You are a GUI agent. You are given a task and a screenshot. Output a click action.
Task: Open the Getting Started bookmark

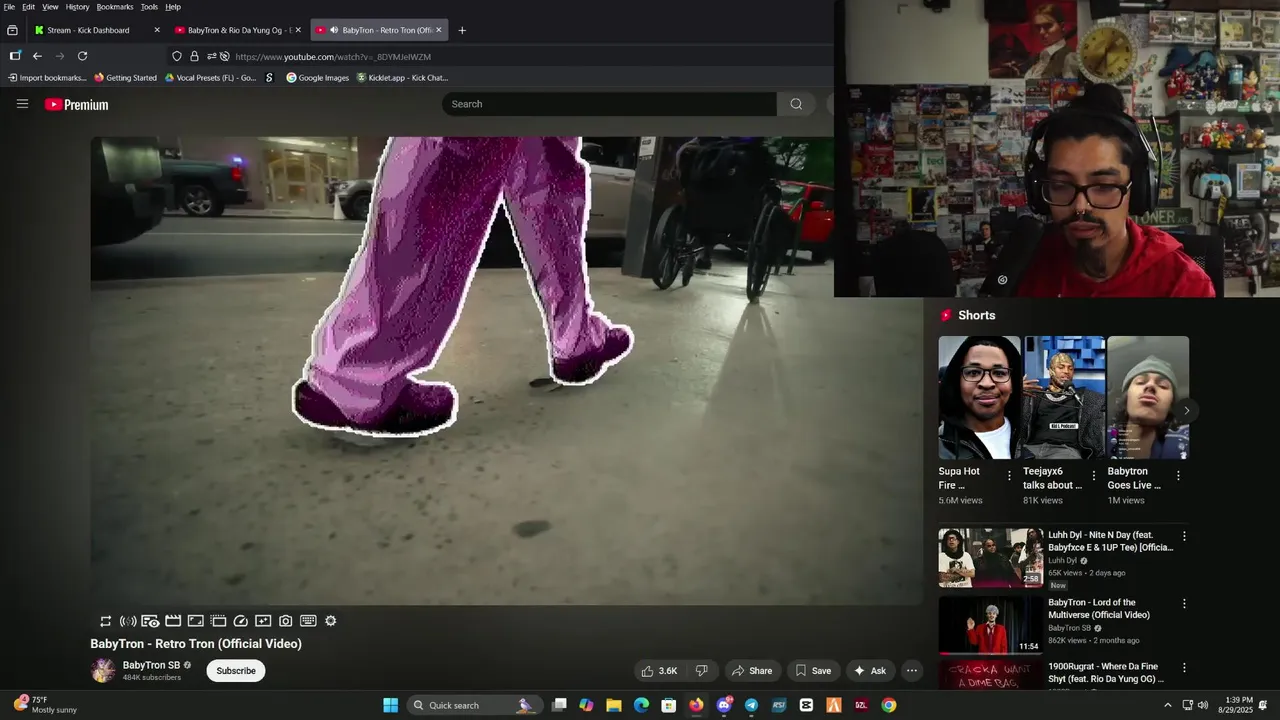tap(126, 78)
